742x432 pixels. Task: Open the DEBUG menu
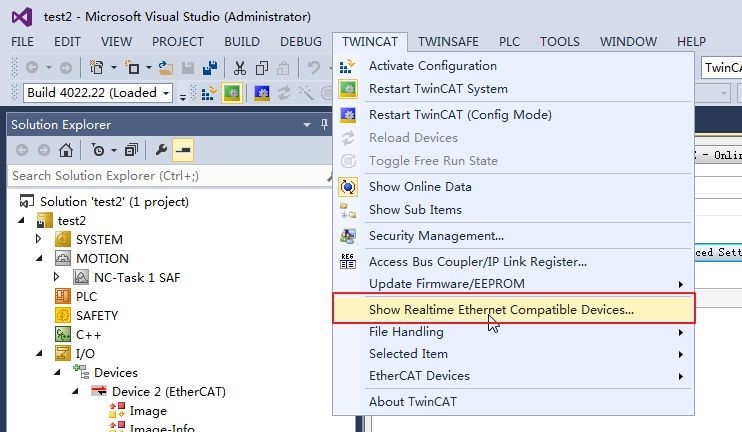click(301, 42)
